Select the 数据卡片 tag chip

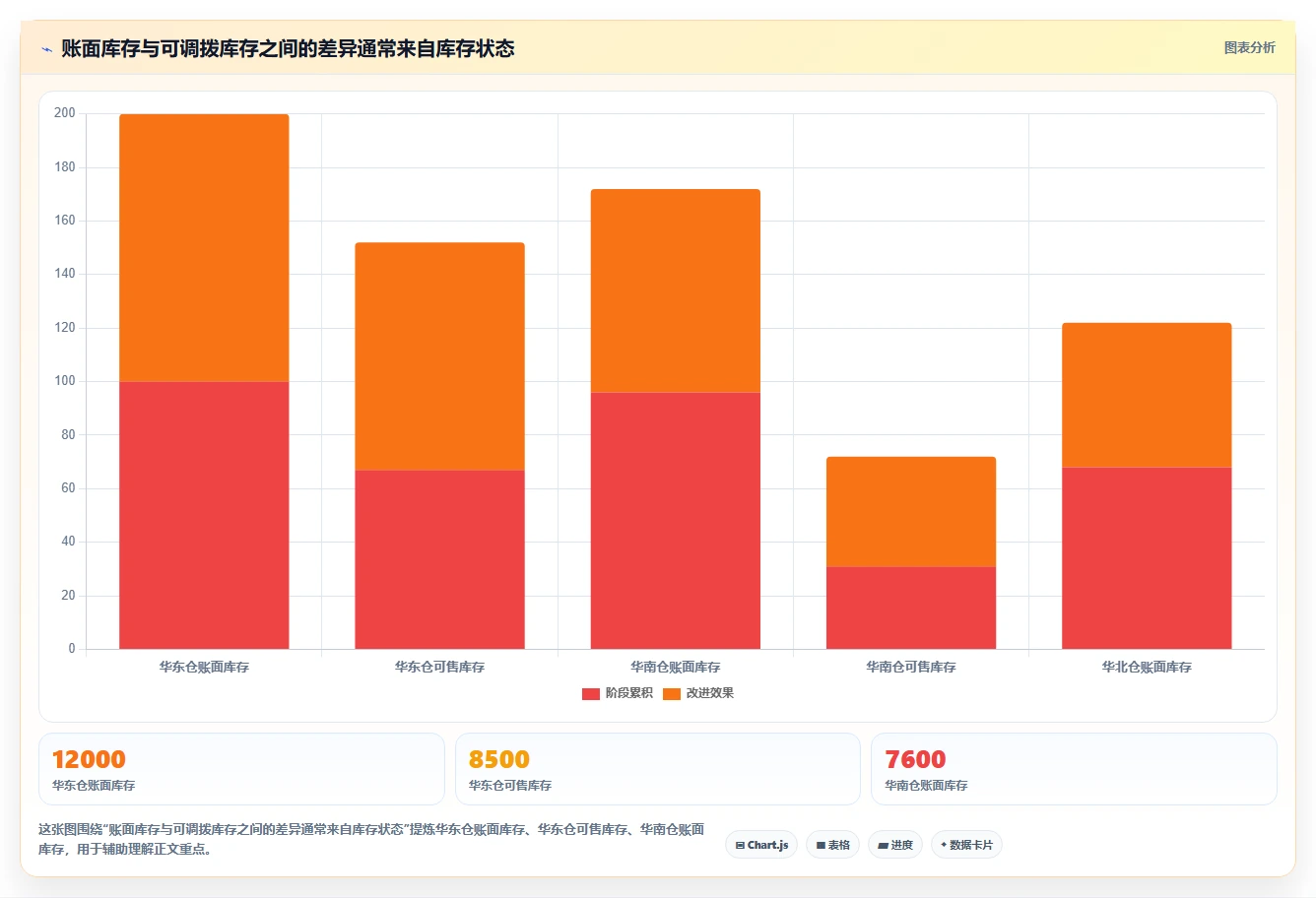(966, 845)
